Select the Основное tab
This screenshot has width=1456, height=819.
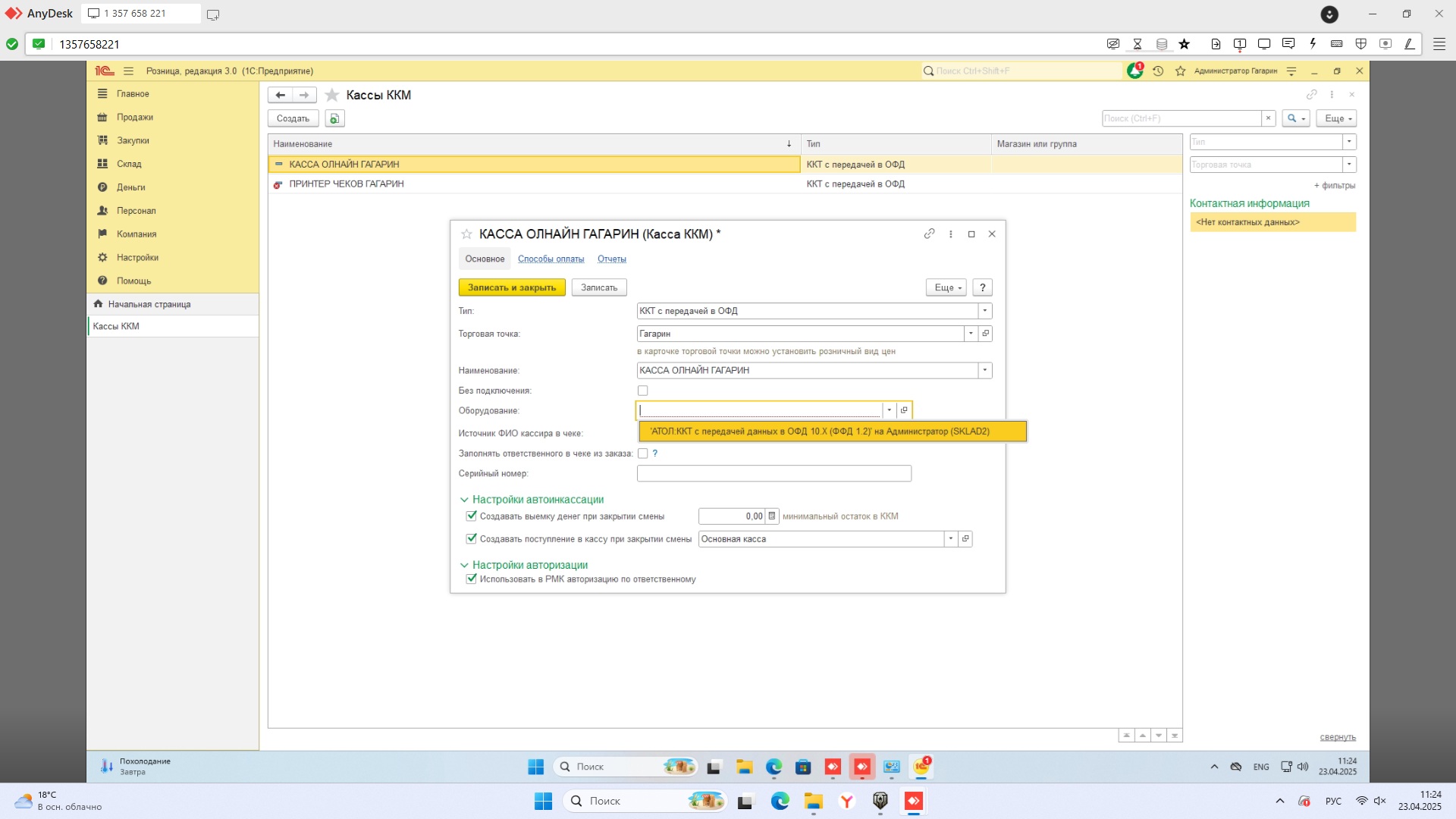tap(485, 259)
